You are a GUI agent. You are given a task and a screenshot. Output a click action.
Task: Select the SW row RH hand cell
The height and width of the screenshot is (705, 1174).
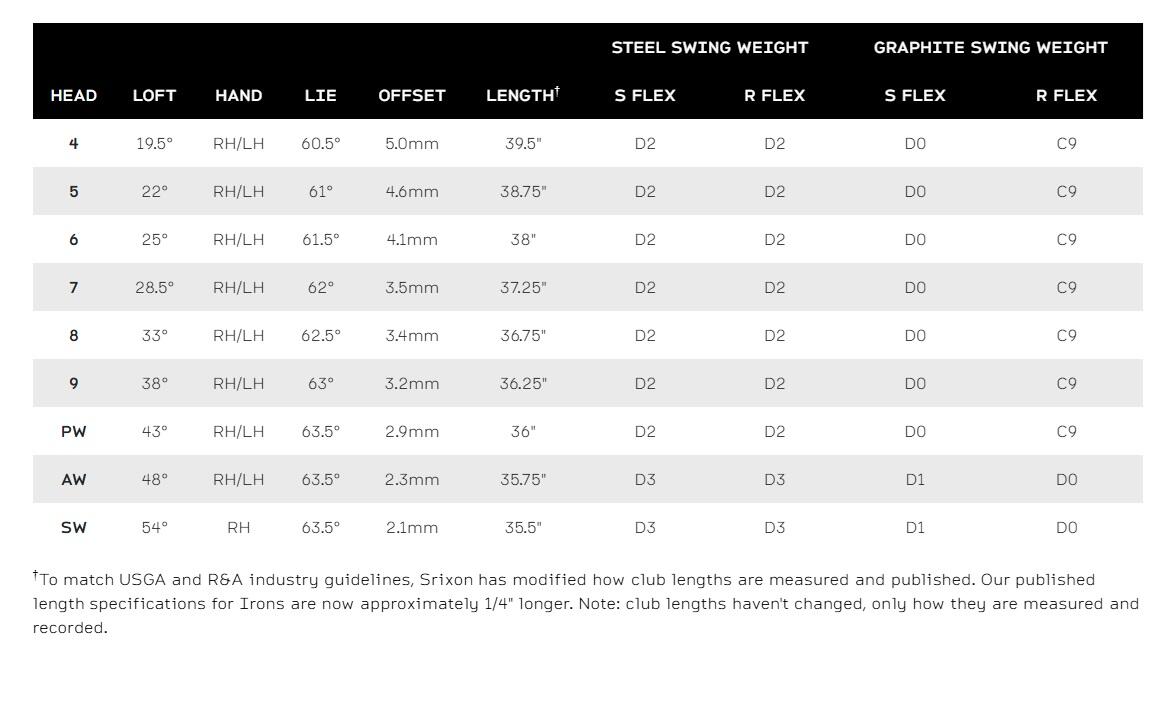(238, 528)
